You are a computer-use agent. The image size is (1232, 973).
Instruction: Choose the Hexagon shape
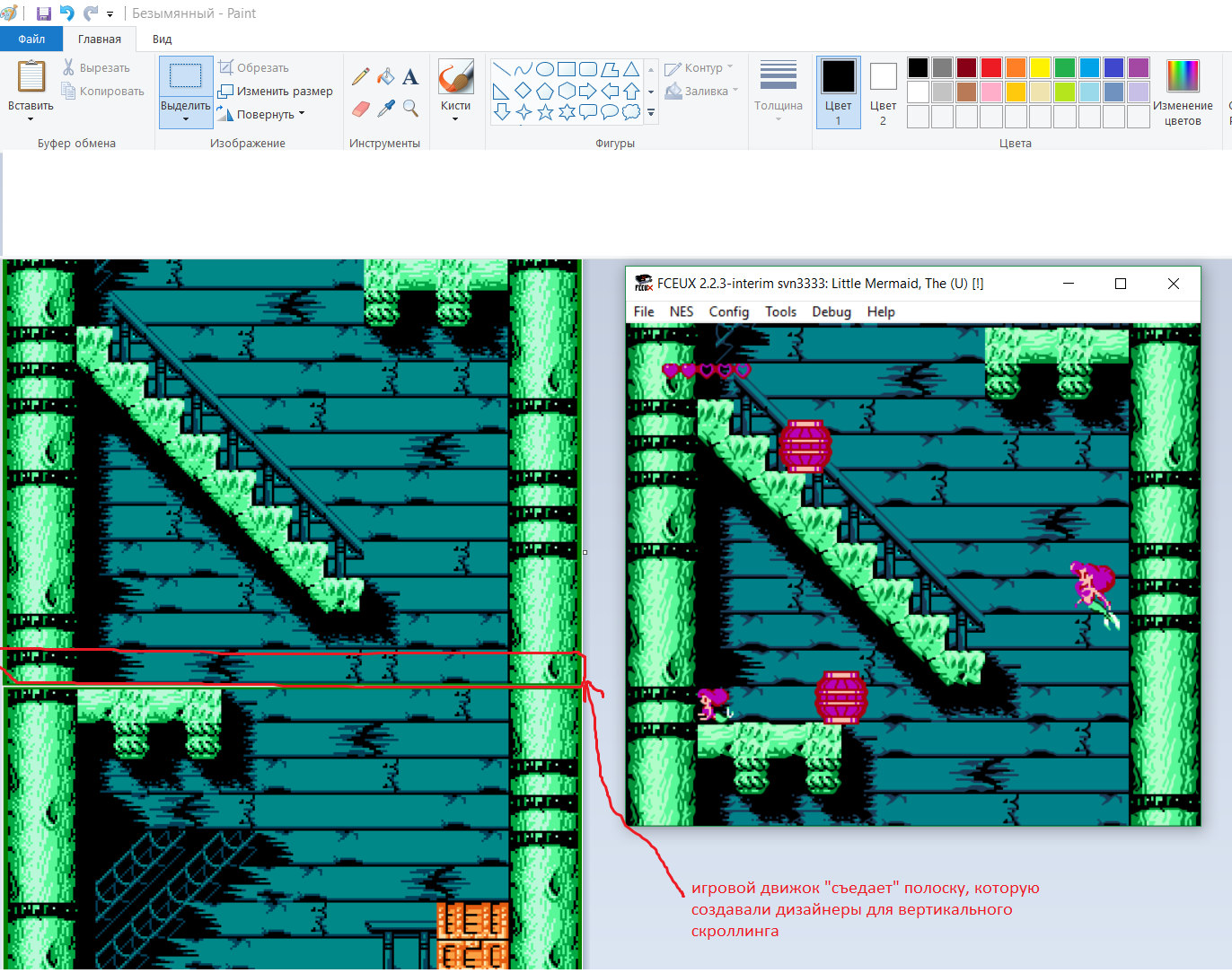[x=567, y=91]
